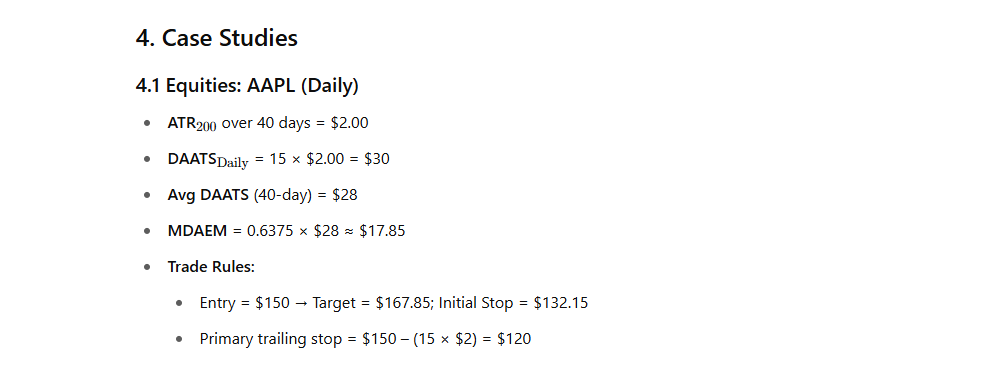Screen dimensions: 999x366
Task: Click the '0.6375 × $28 ≈ $17.85' calculation
Action: (326, 230)
